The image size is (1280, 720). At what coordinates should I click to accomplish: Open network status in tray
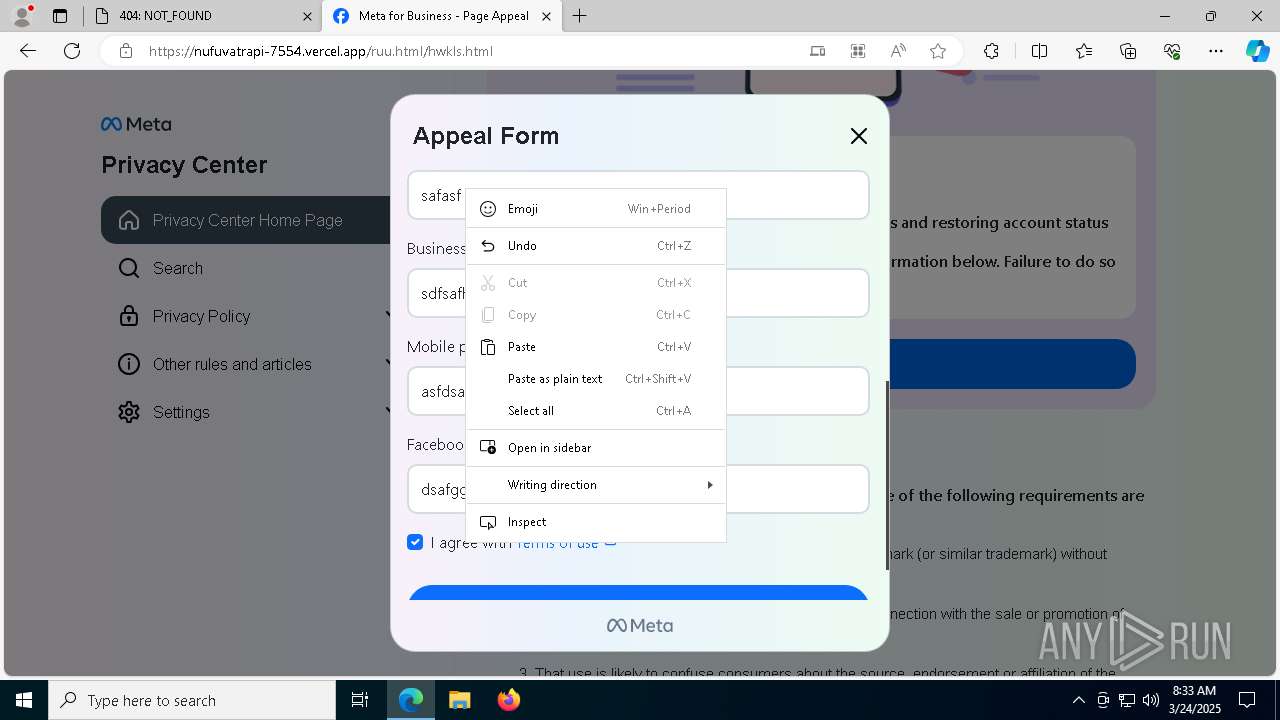[x=1127, y=700]
